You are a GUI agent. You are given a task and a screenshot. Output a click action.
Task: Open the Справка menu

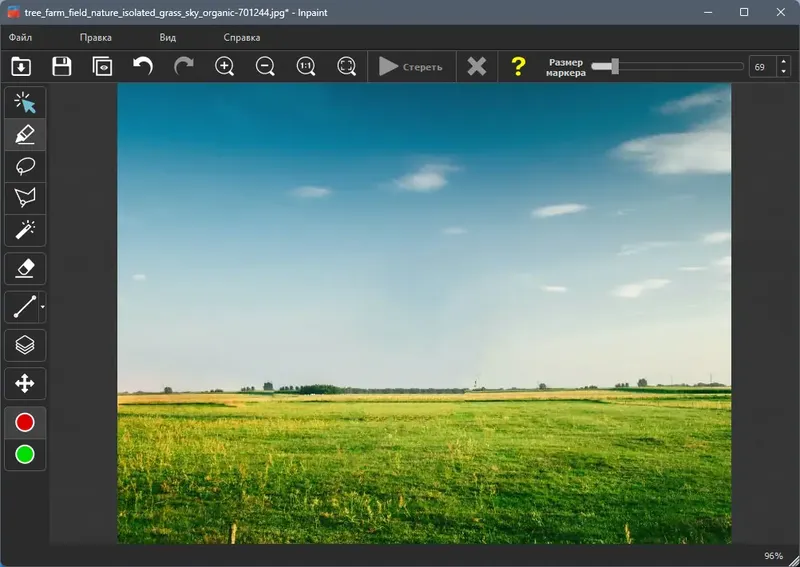tap(242, 37)
